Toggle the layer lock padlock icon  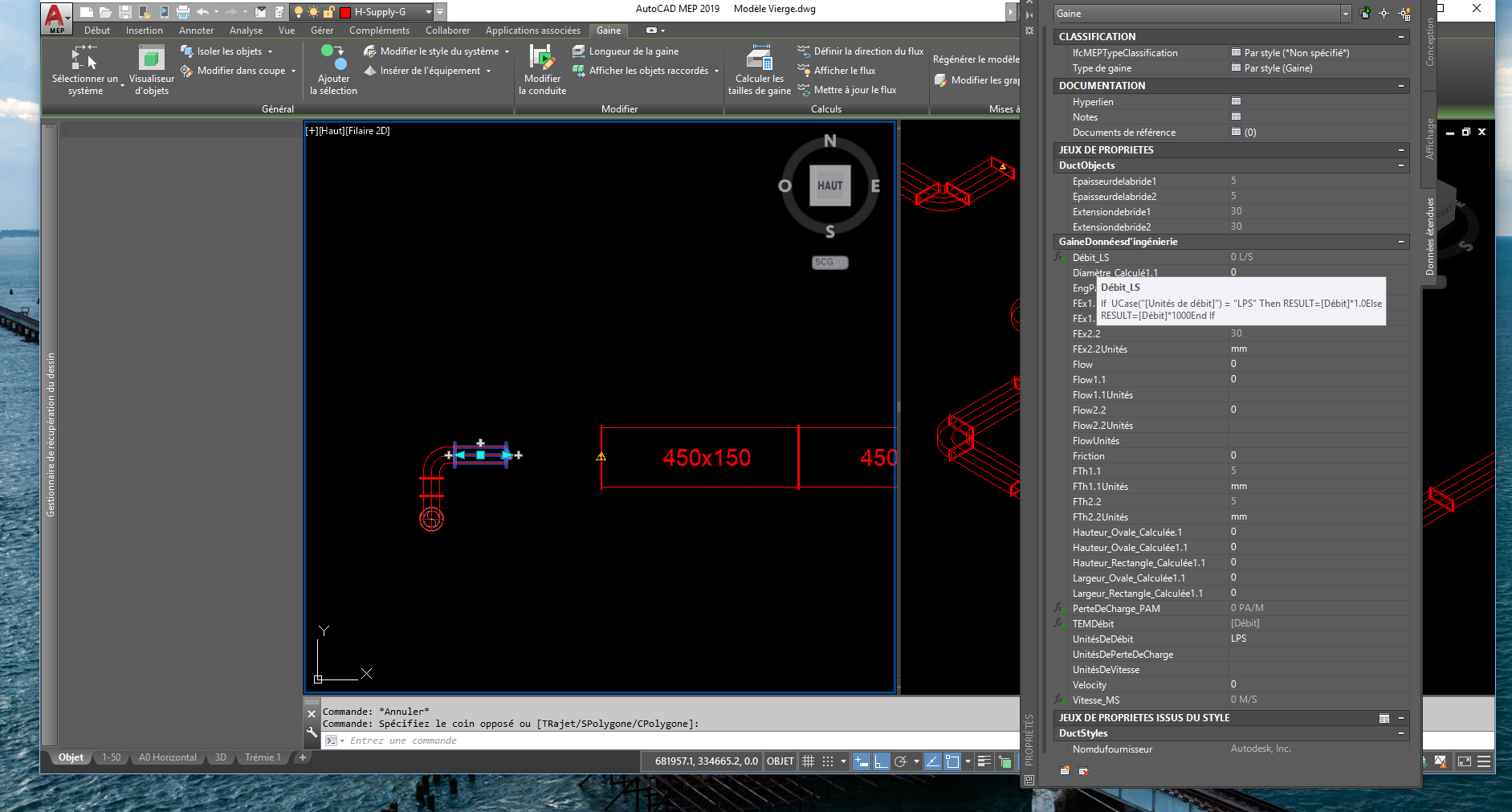click(328, 12)
